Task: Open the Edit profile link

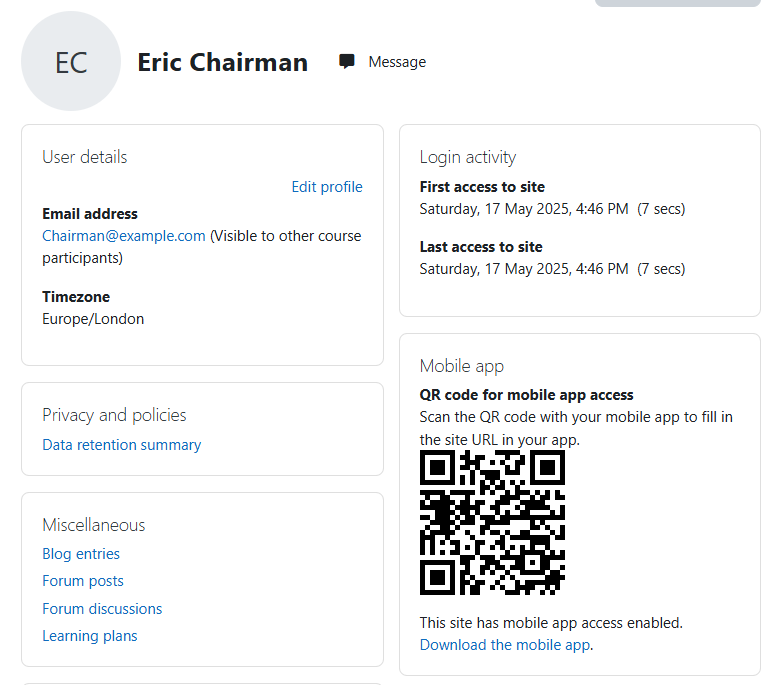Action: [326, 187]
